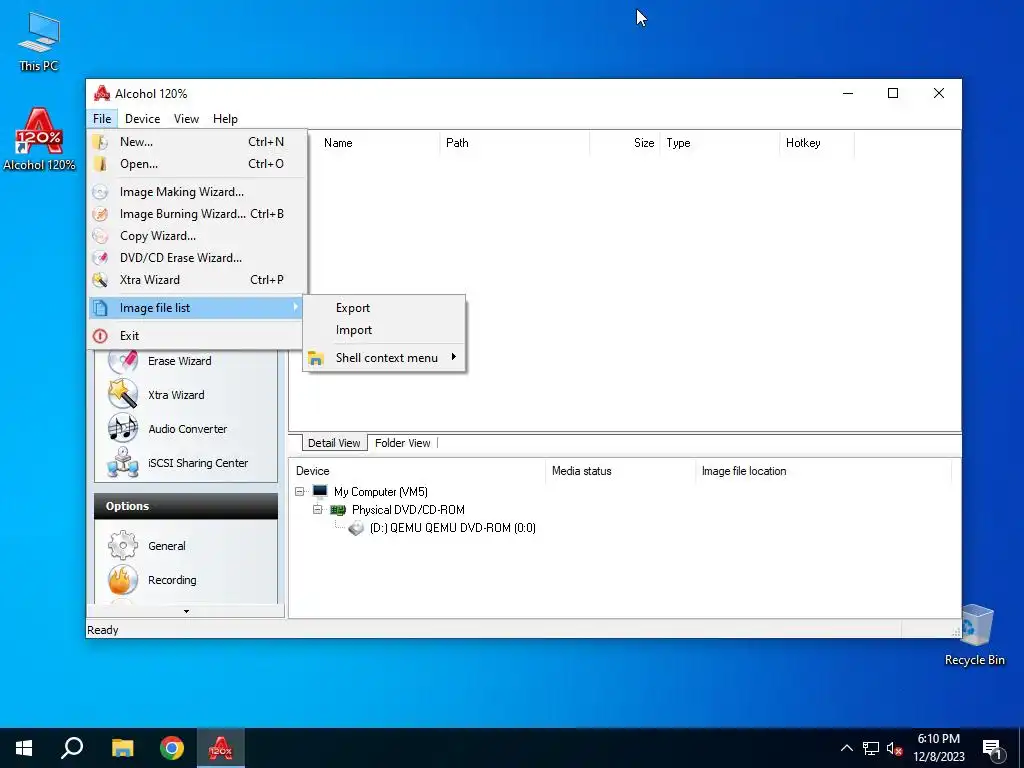Open General options gear icon

coord(123,545)
